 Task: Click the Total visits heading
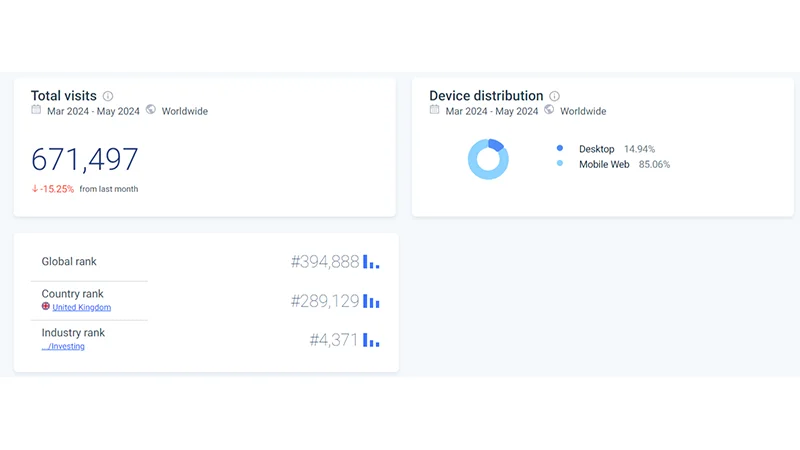64,96
